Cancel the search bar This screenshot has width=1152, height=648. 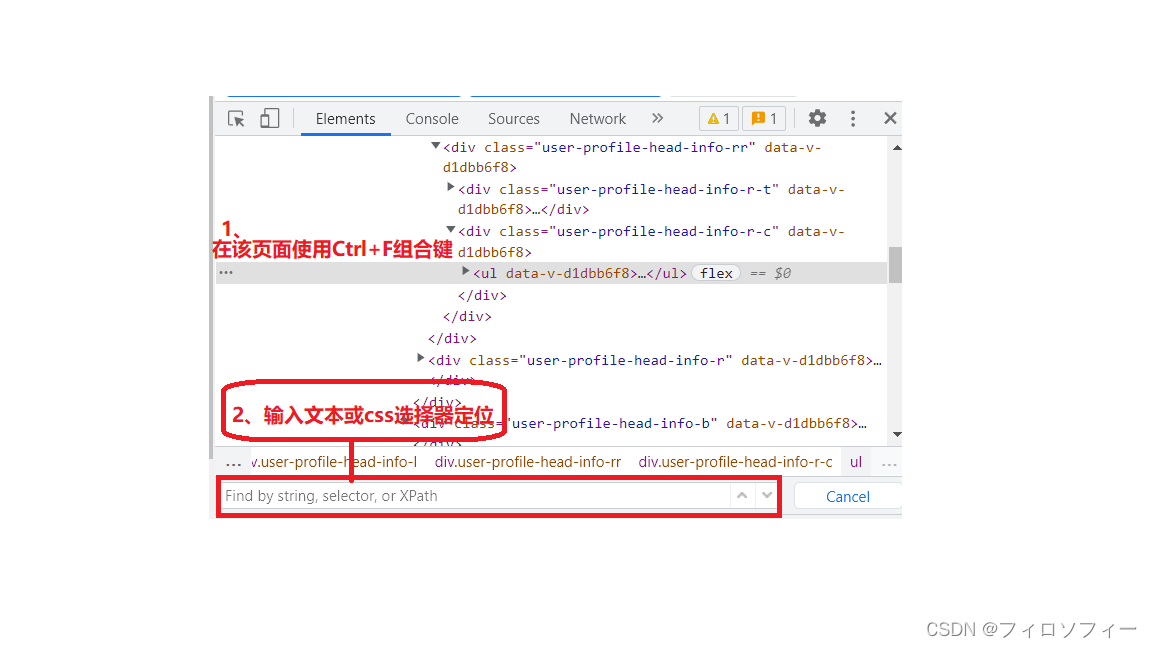(848, 497)
